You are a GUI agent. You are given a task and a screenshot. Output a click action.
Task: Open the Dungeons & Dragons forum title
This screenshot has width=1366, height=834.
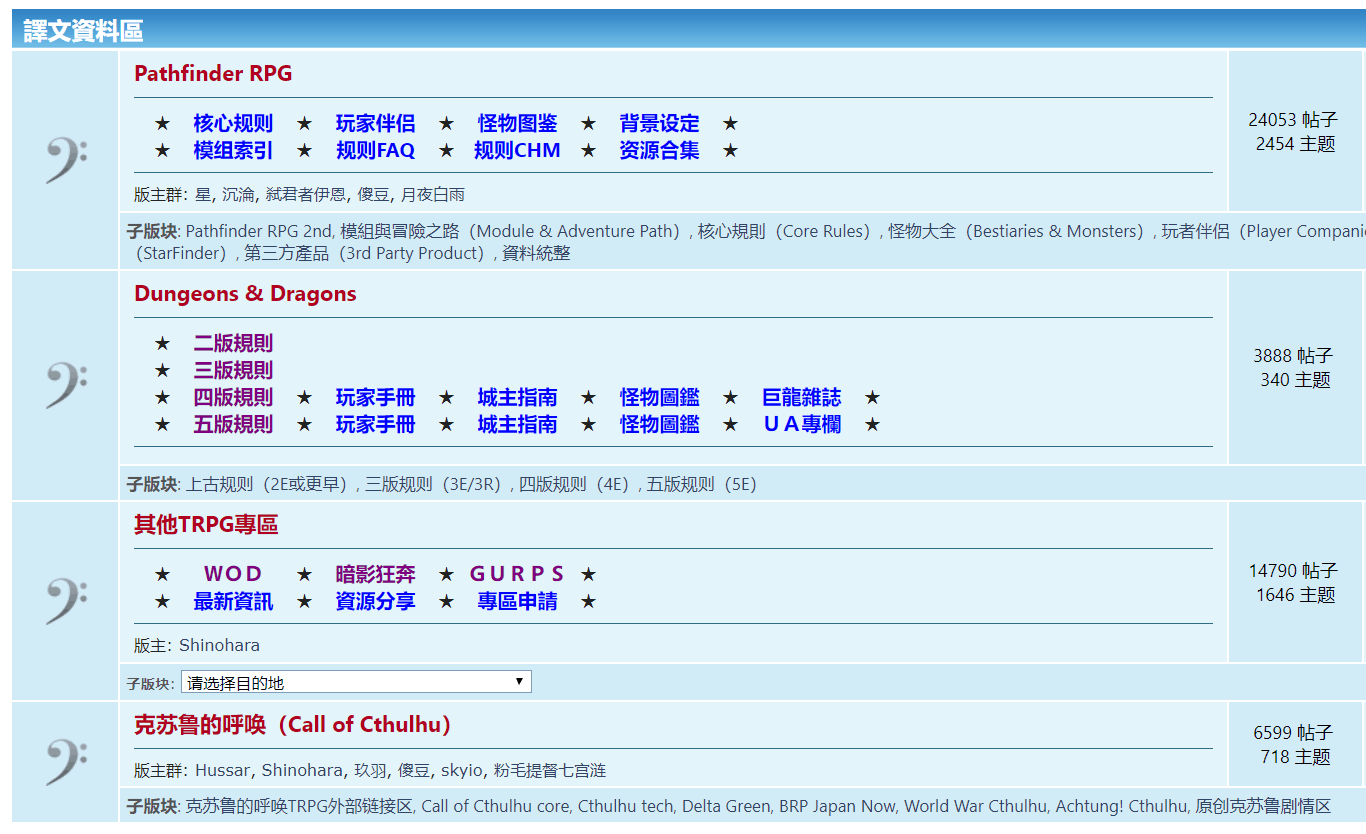245,294
